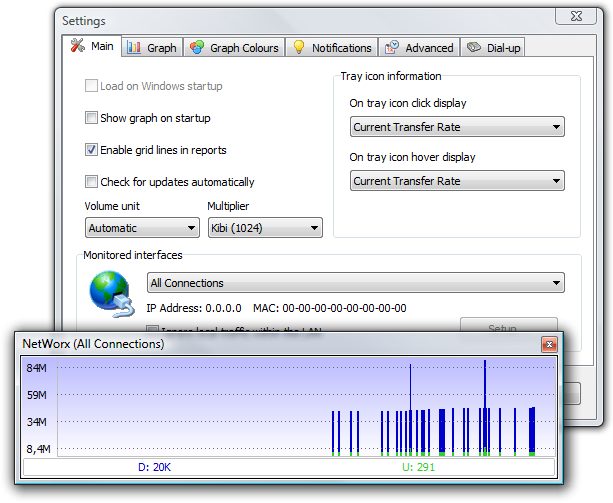Image resolution: width=613 pixels, height=503 pixels.
Task: Click the MAC address text
Action: pos(330,308)
